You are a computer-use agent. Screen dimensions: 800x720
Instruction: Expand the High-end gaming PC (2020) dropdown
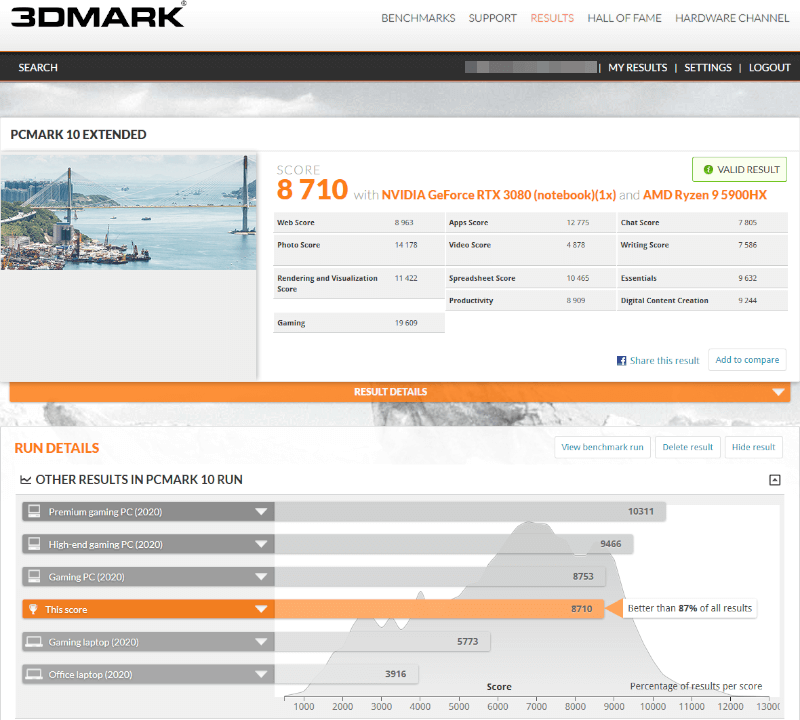point(261,545)
